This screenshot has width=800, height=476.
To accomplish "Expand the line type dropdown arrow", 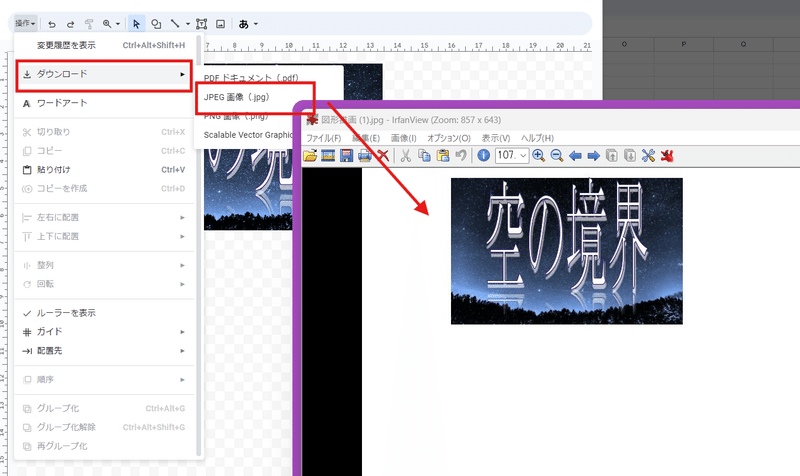I will (188, 24).
